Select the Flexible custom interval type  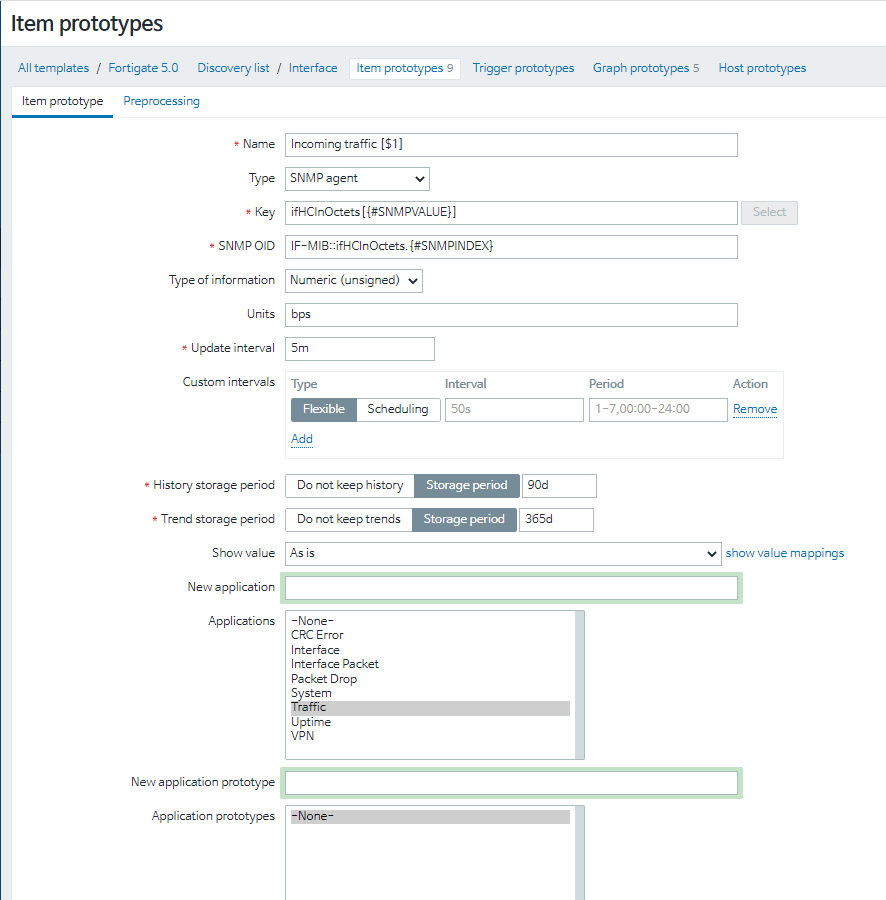pos(323,409)
